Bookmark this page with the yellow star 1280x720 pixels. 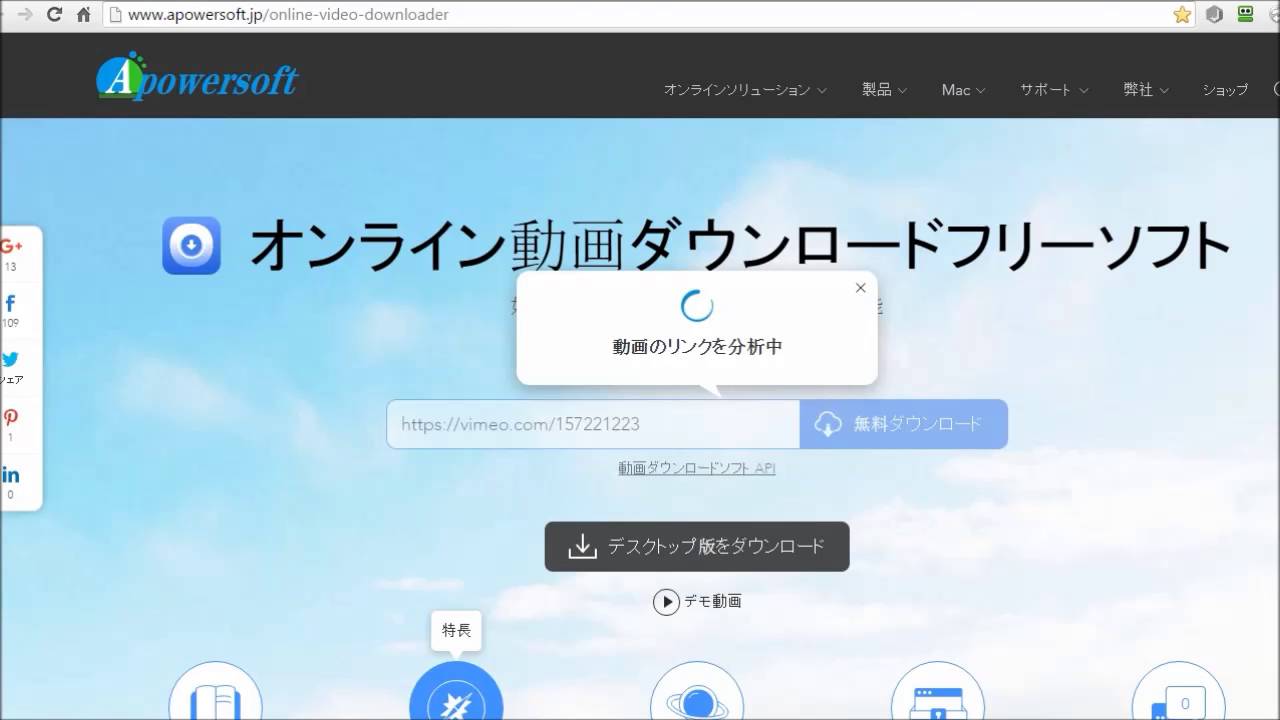click(1182, 15)
